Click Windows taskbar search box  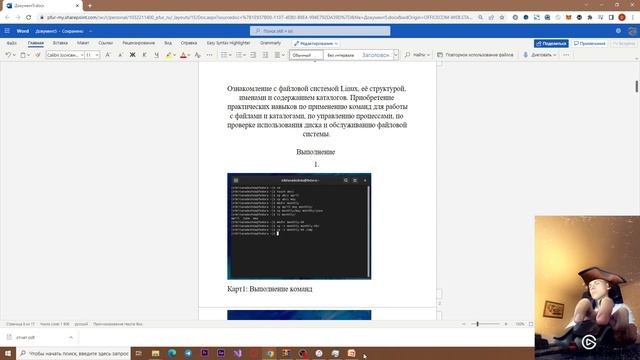(x=73, y=353)
